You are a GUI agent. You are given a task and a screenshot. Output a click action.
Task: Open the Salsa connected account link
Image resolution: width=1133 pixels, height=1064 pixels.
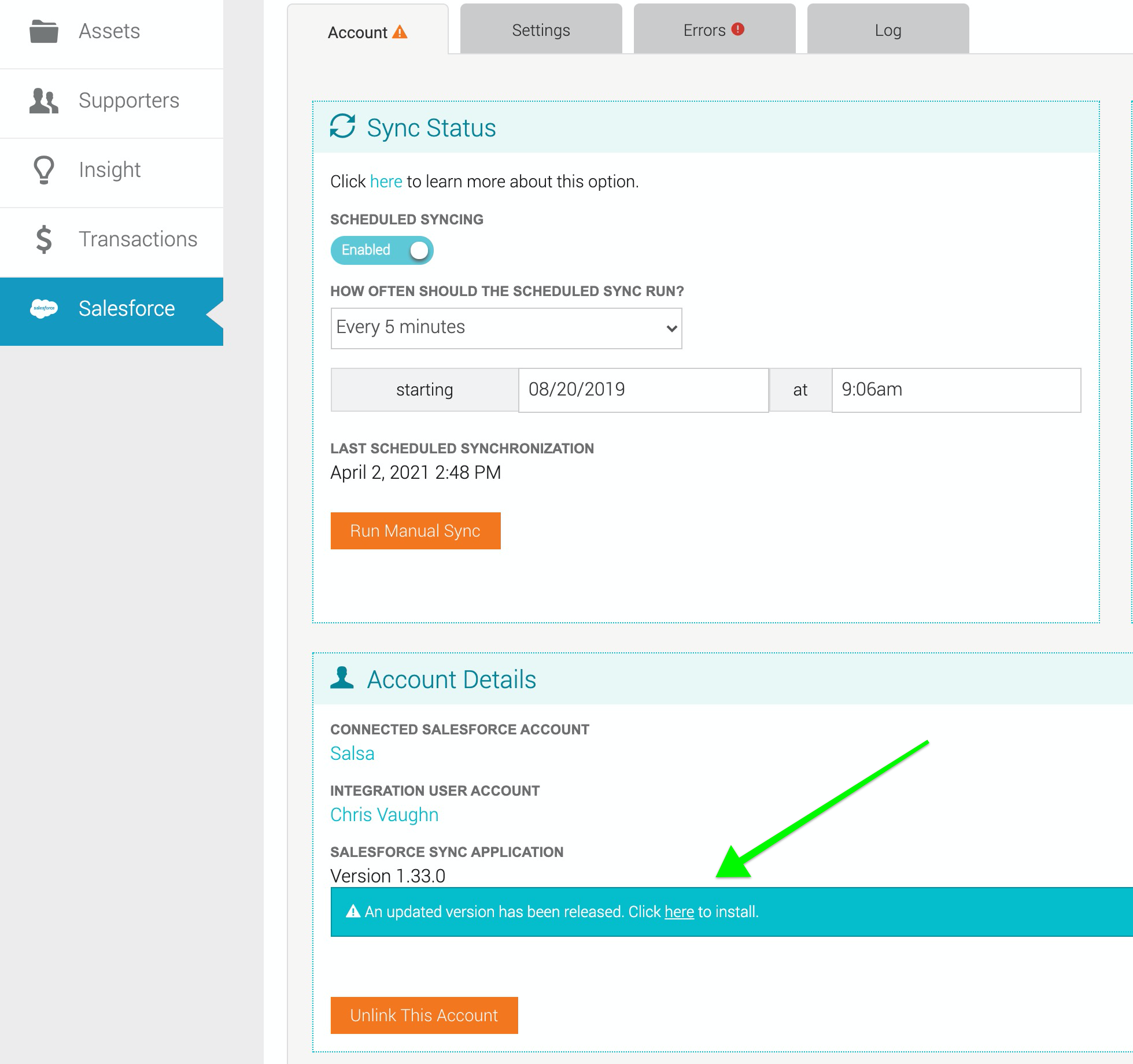pos(352,753)
